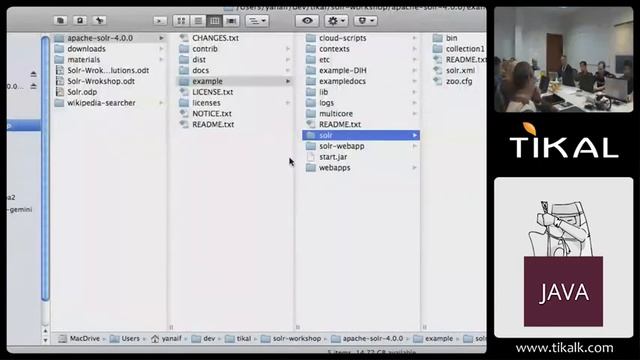Expand the contexts folder arrow
This screenshot has height=360, width=640.
pyautogui.click(x=415, y=49)
